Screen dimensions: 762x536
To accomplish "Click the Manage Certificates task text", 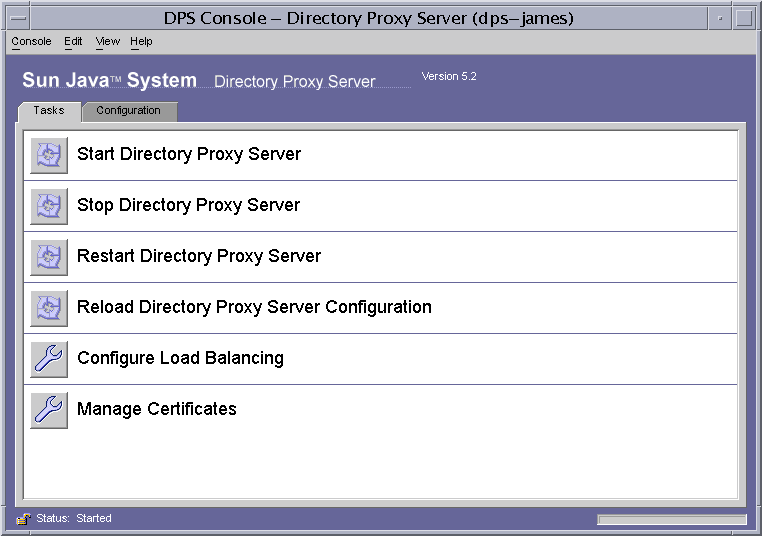I will point(156,409).
